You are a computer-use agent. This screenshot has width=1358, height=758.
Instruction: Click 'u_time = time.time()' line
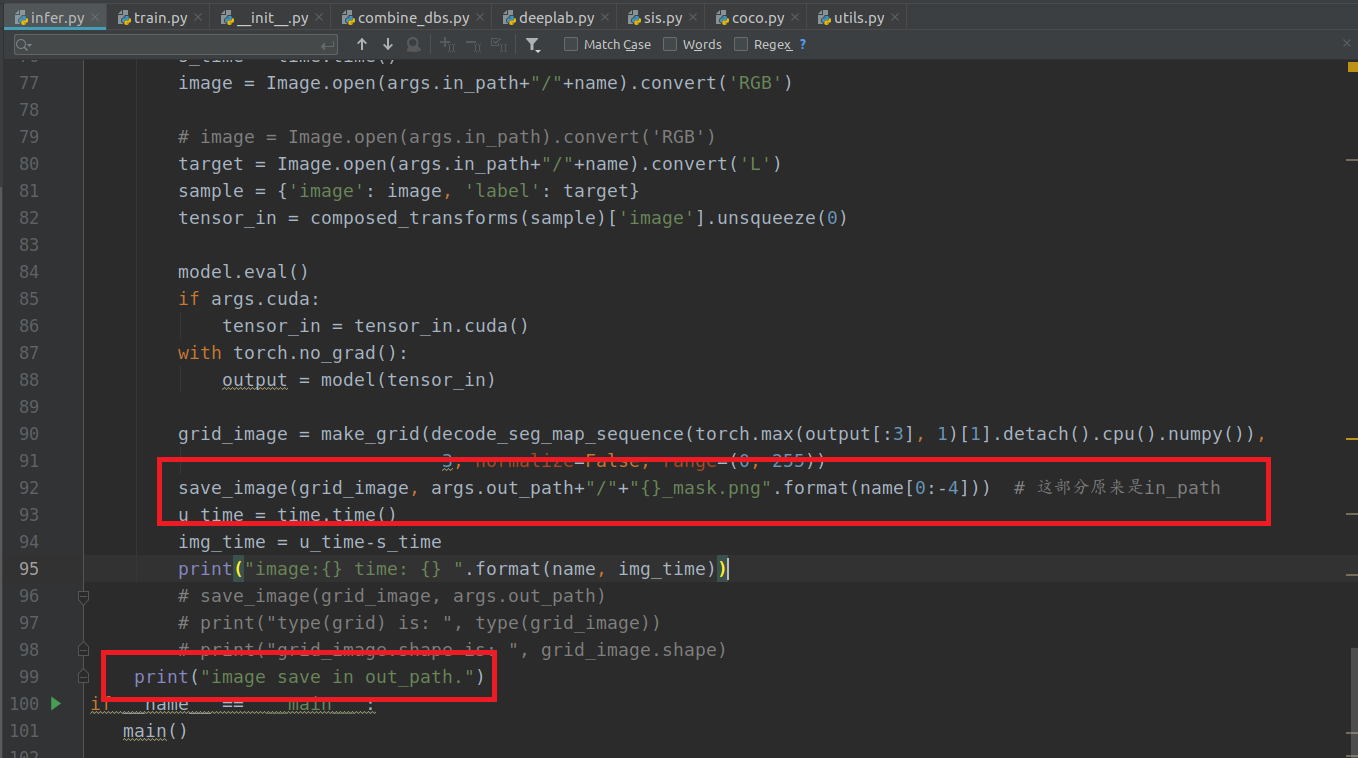[x=287, y=515]
